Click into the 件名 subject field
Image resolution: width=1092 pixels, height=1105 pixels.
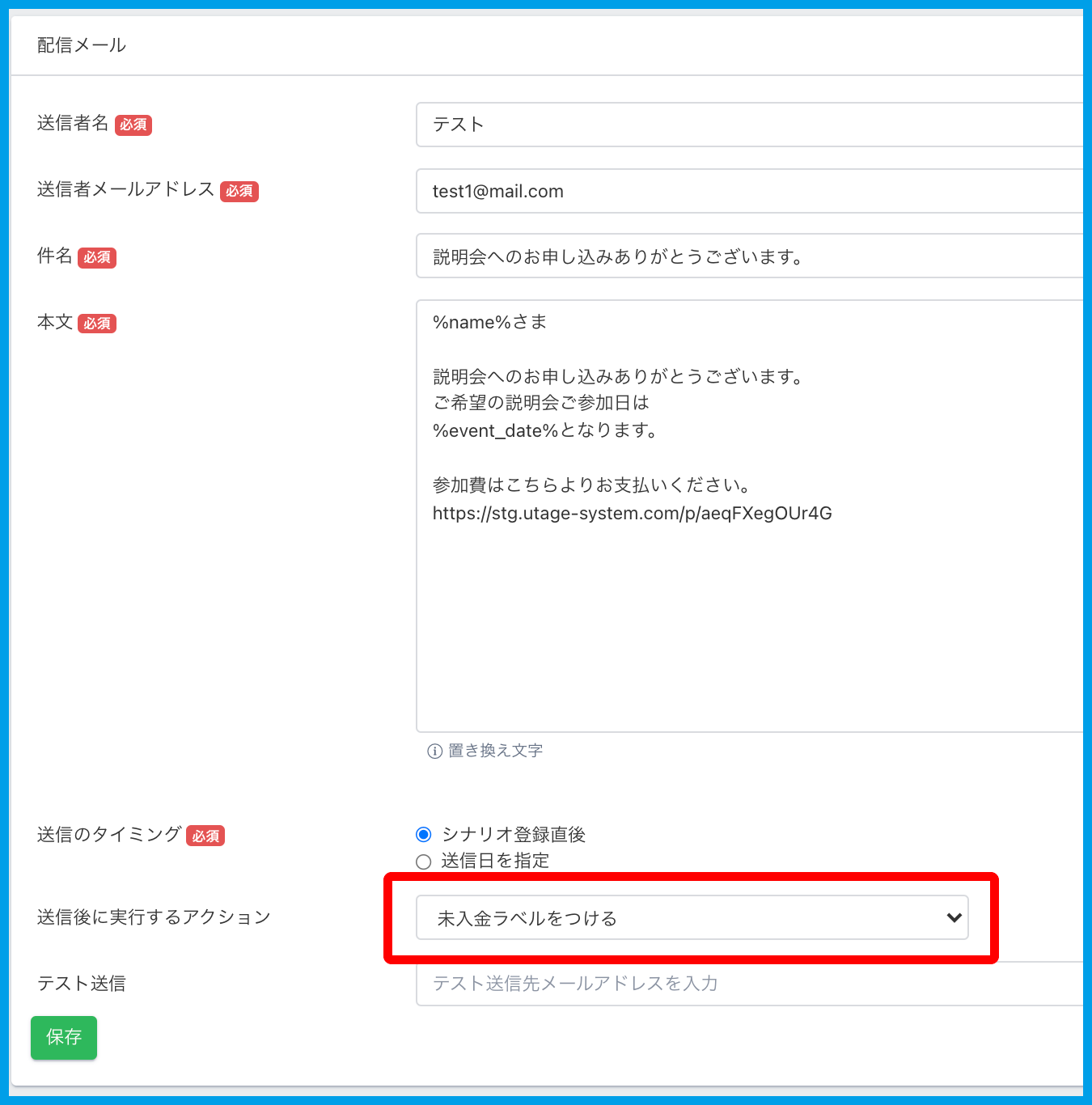tap(748, 256)
